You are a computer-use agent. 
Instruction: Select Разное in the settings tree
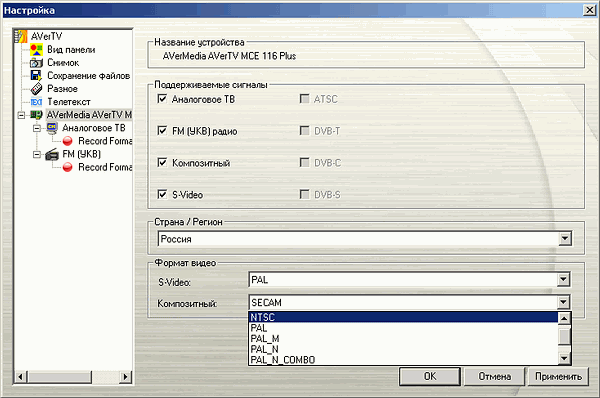(62, 89)
